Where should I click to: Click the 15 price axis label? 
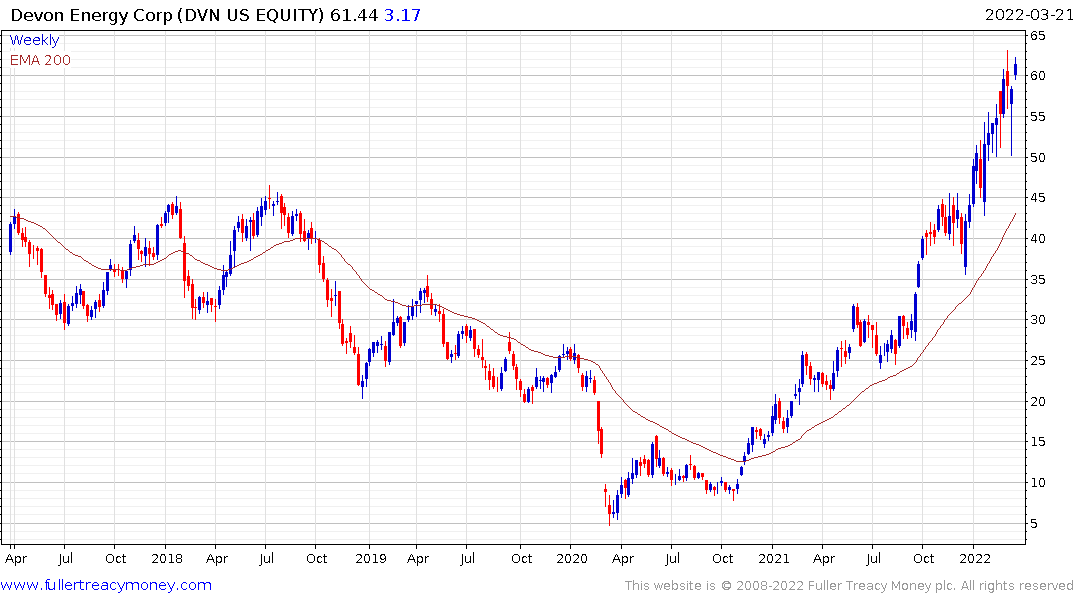(x=1037, y=442)
